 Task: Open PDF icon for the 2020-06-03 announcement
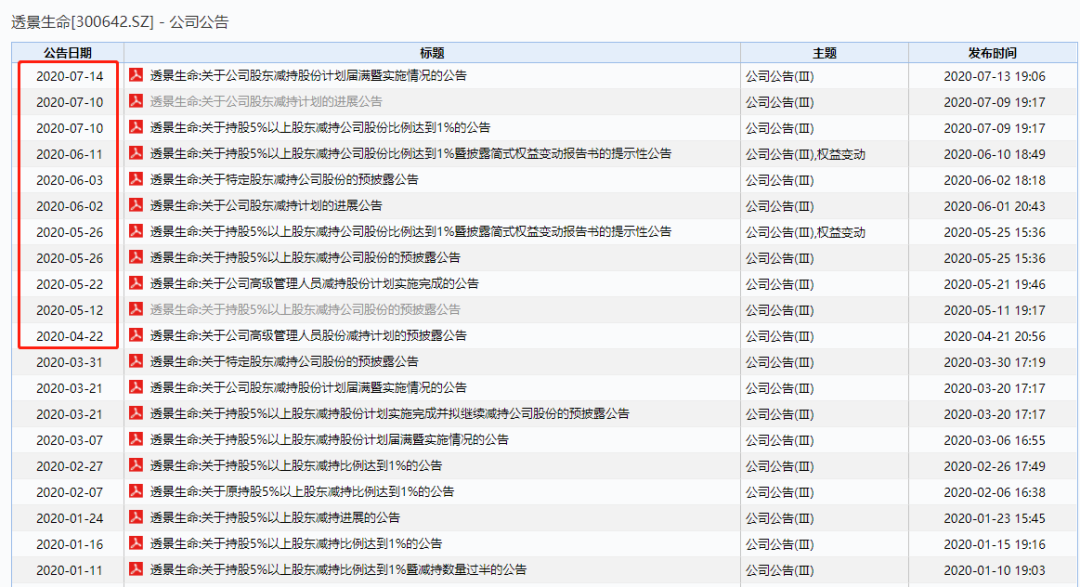136,179
